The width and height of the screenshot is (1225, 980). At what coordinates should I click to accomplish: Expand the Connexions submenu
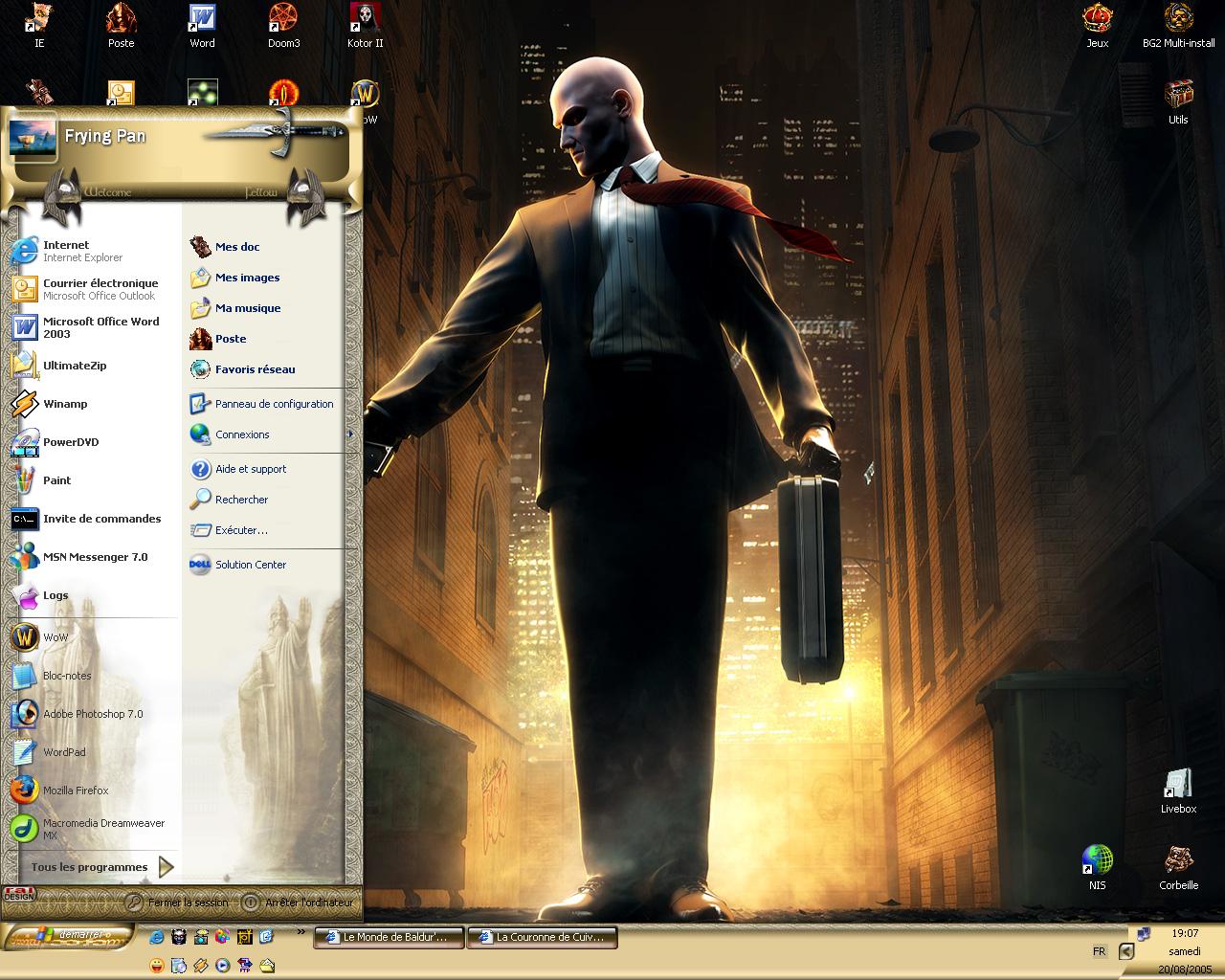(270, 434)
